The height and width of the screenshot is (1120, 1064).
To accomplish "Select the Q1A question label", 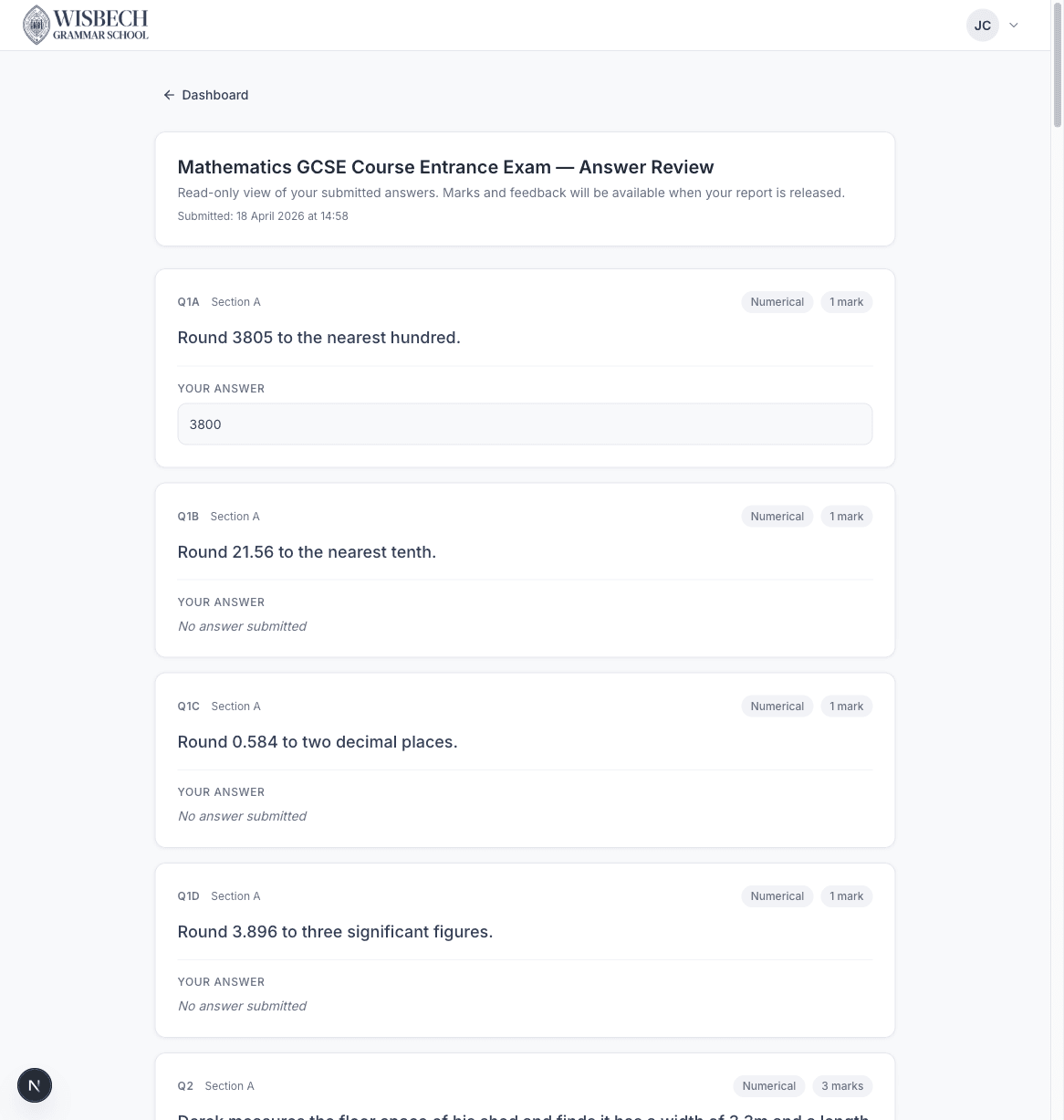I will point(188,301).
